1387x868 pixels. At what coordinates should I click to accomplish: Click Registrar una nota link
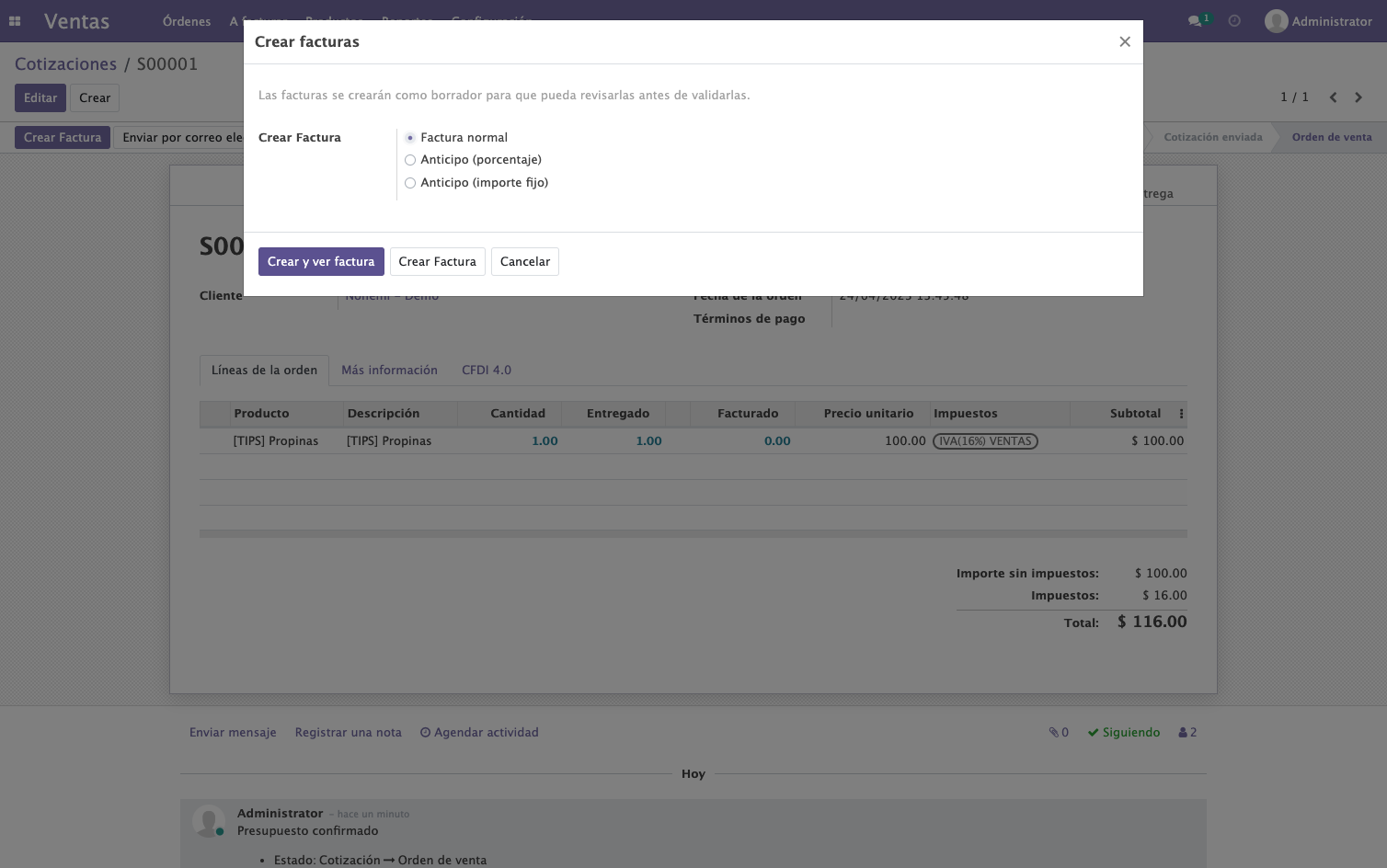point(349,733)
